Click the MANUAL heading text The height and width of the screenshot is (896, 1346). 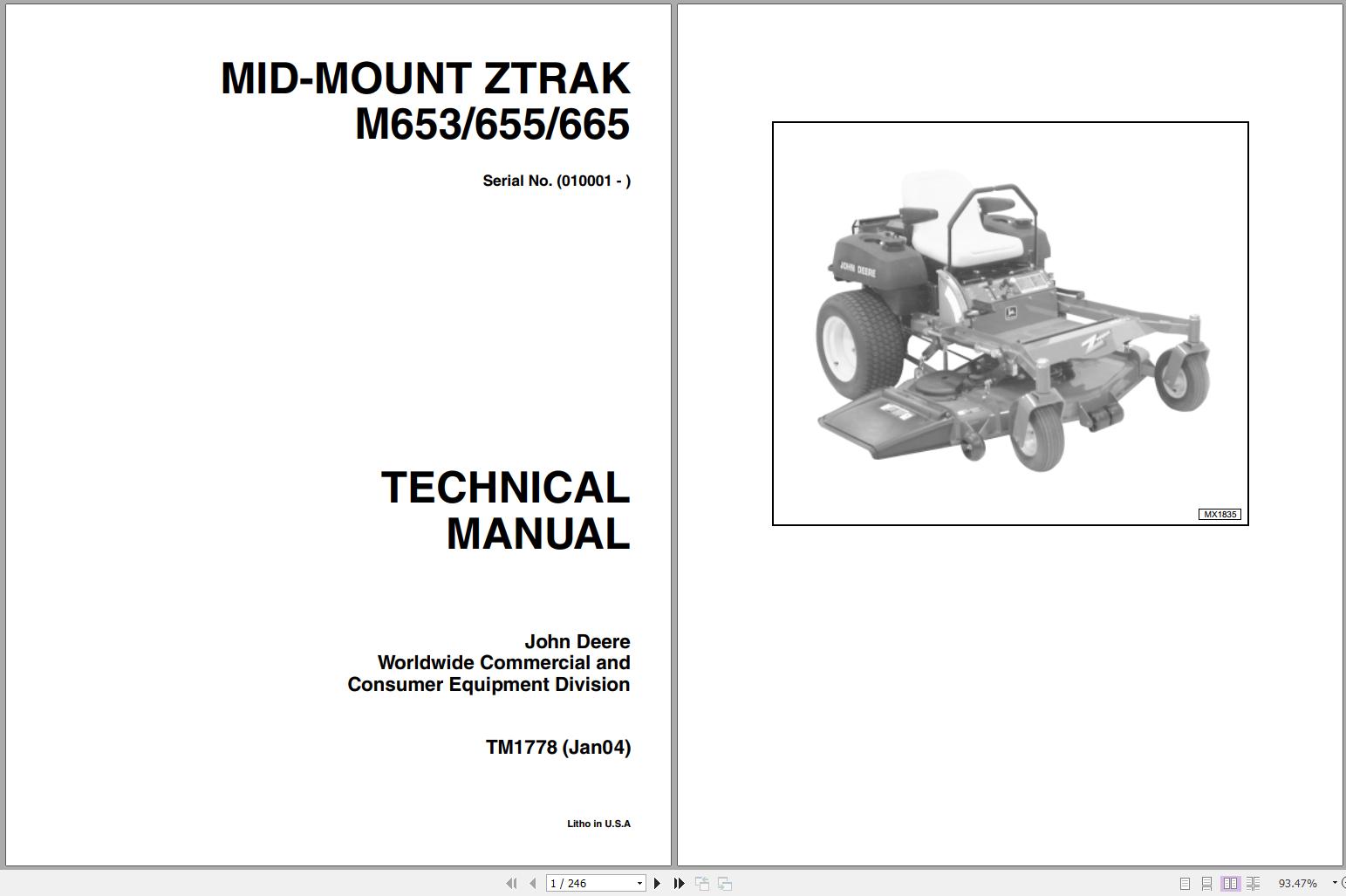click(538, 534)
